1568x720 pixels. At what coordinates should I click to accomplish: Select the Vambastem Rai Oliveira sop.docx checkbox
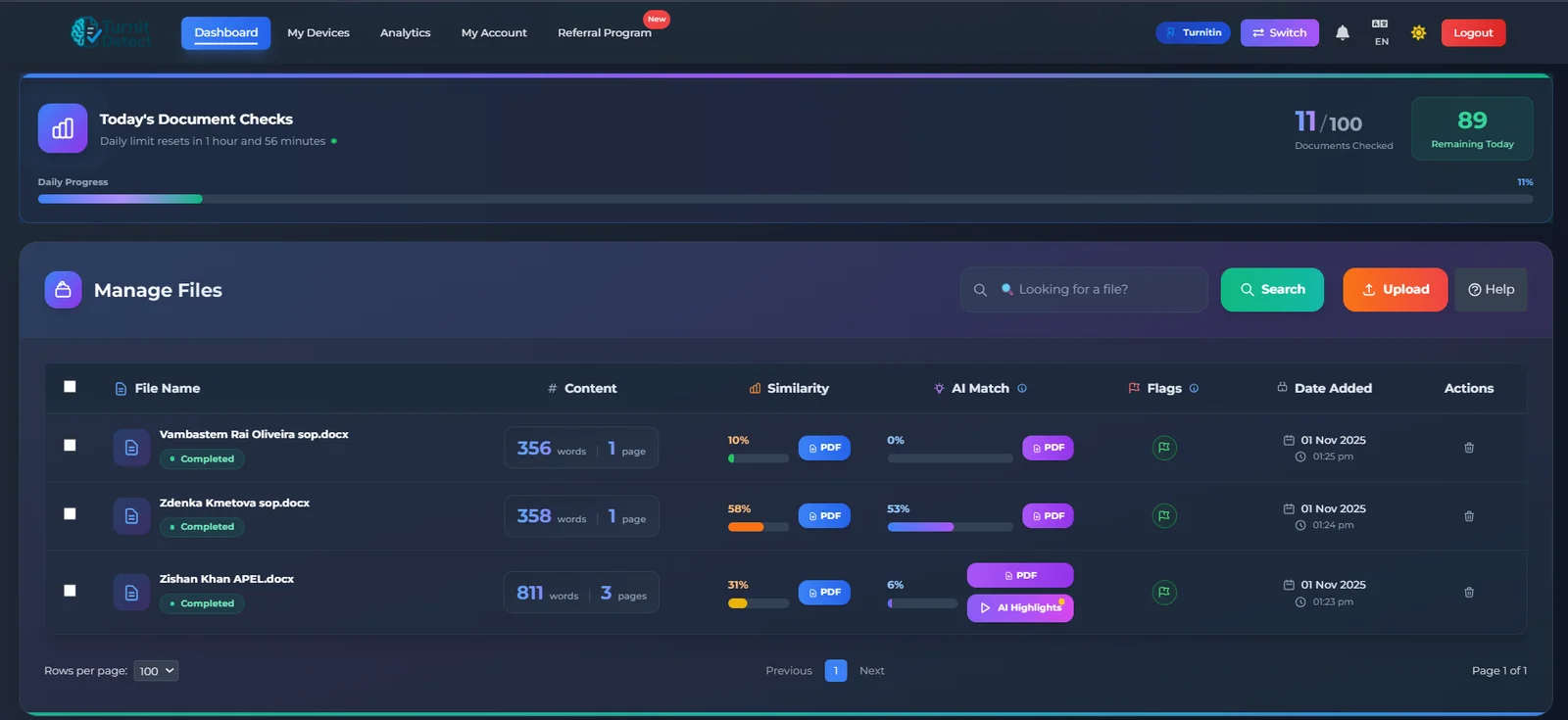coord(70,445)
